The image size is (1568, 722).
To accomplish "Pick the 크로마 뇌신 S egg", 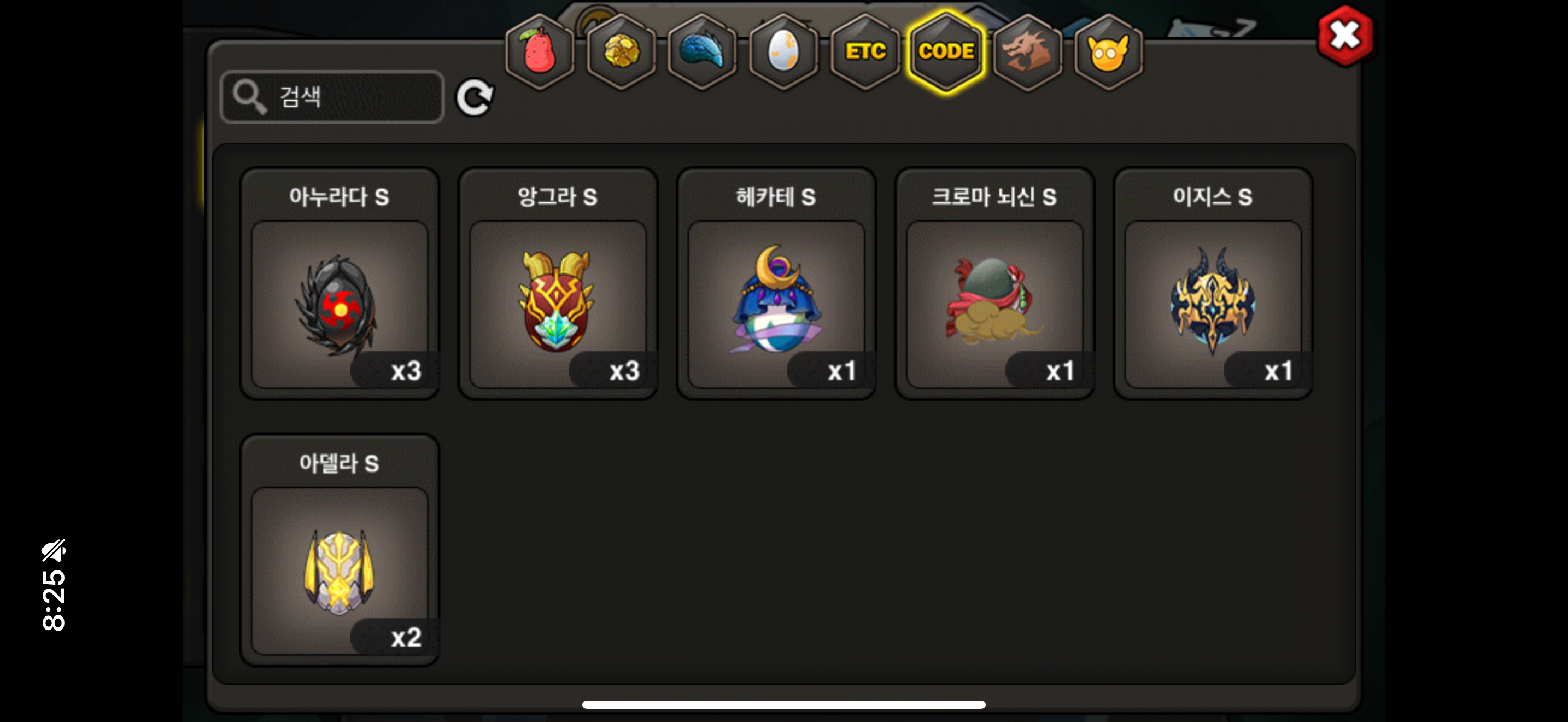I will (x=994, y=284).
